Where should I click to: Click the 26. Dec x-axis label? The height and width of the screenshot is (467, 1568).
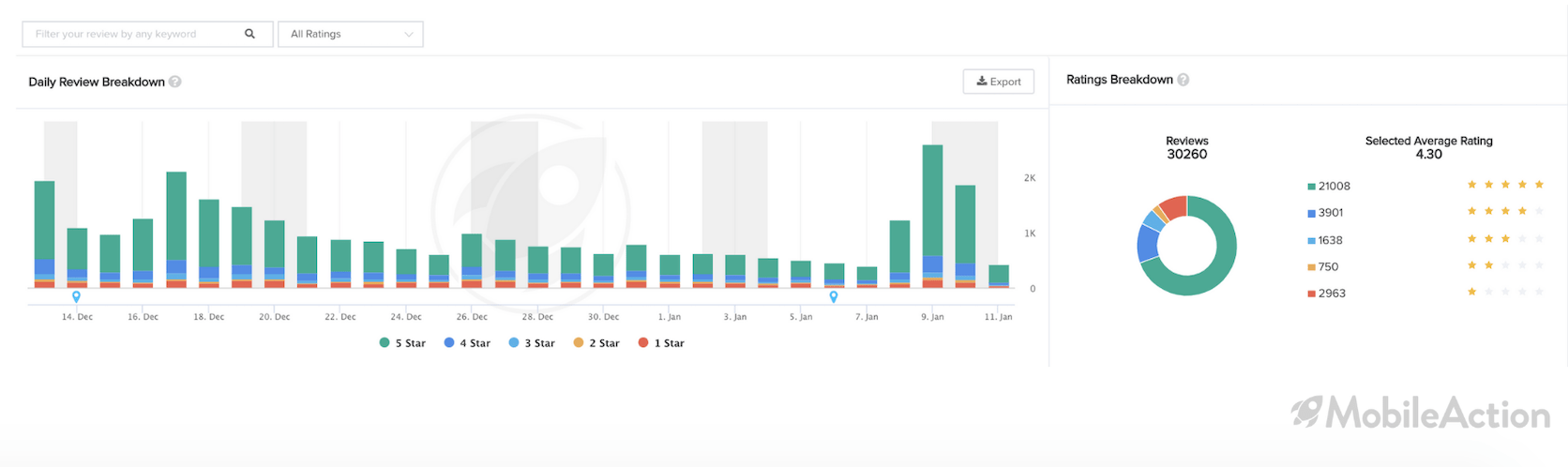(x=472, y=317)
